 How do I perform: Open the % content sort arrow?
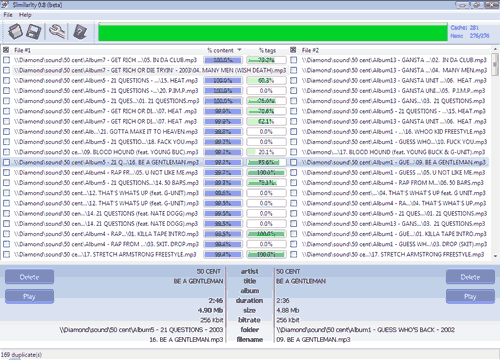[239, 50]
